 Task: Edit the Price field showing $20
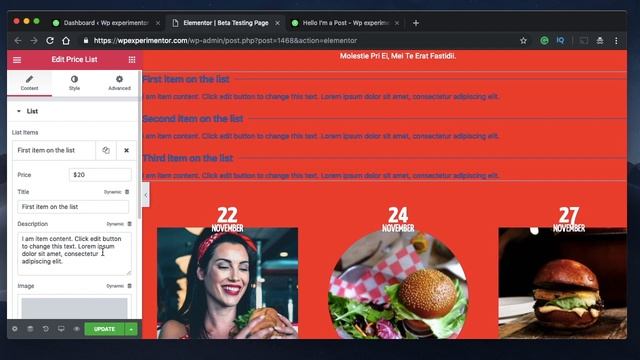(x=100, y=175)
